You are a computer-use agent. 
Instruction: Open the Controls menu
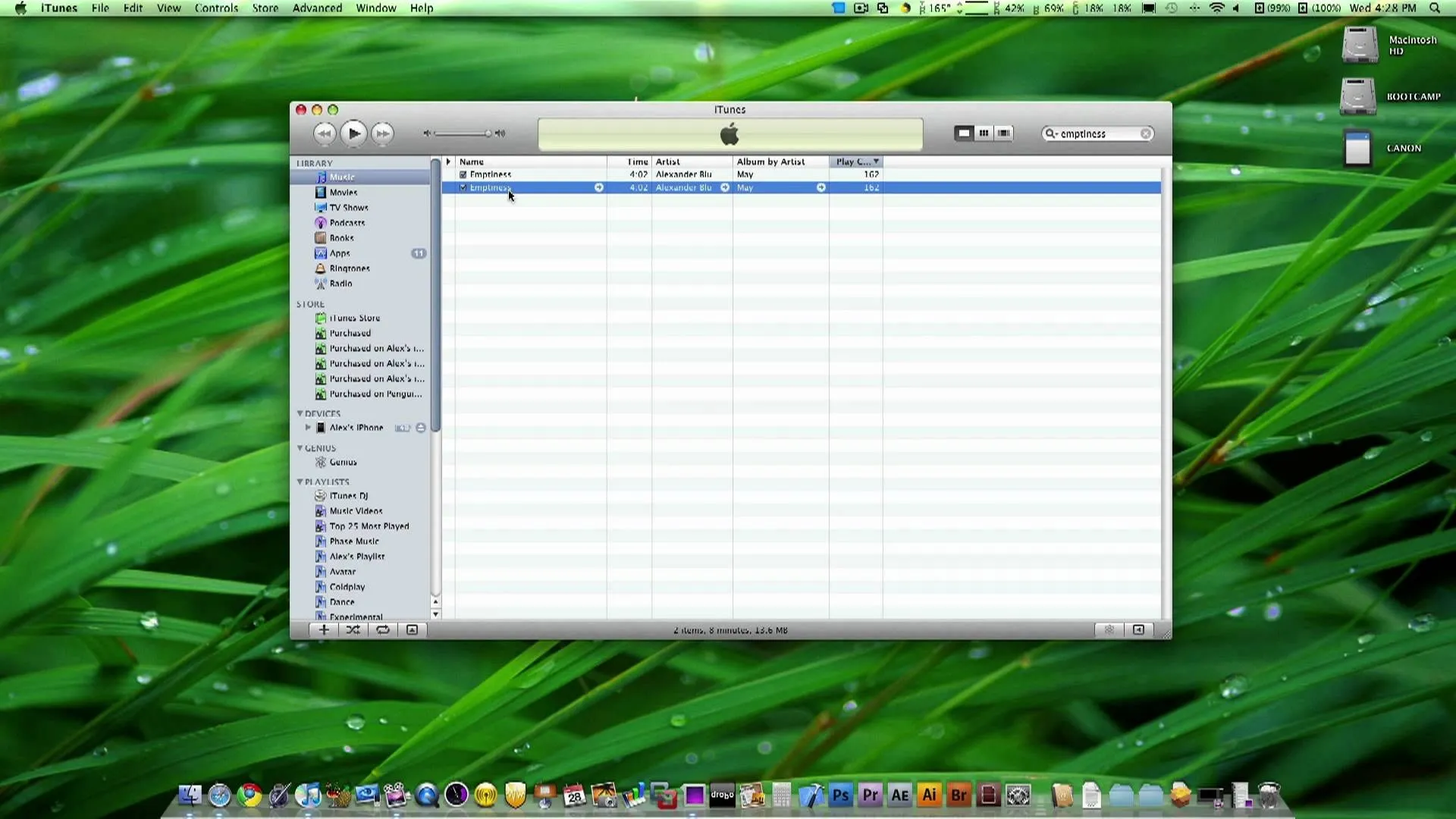[x=216, y=8]
